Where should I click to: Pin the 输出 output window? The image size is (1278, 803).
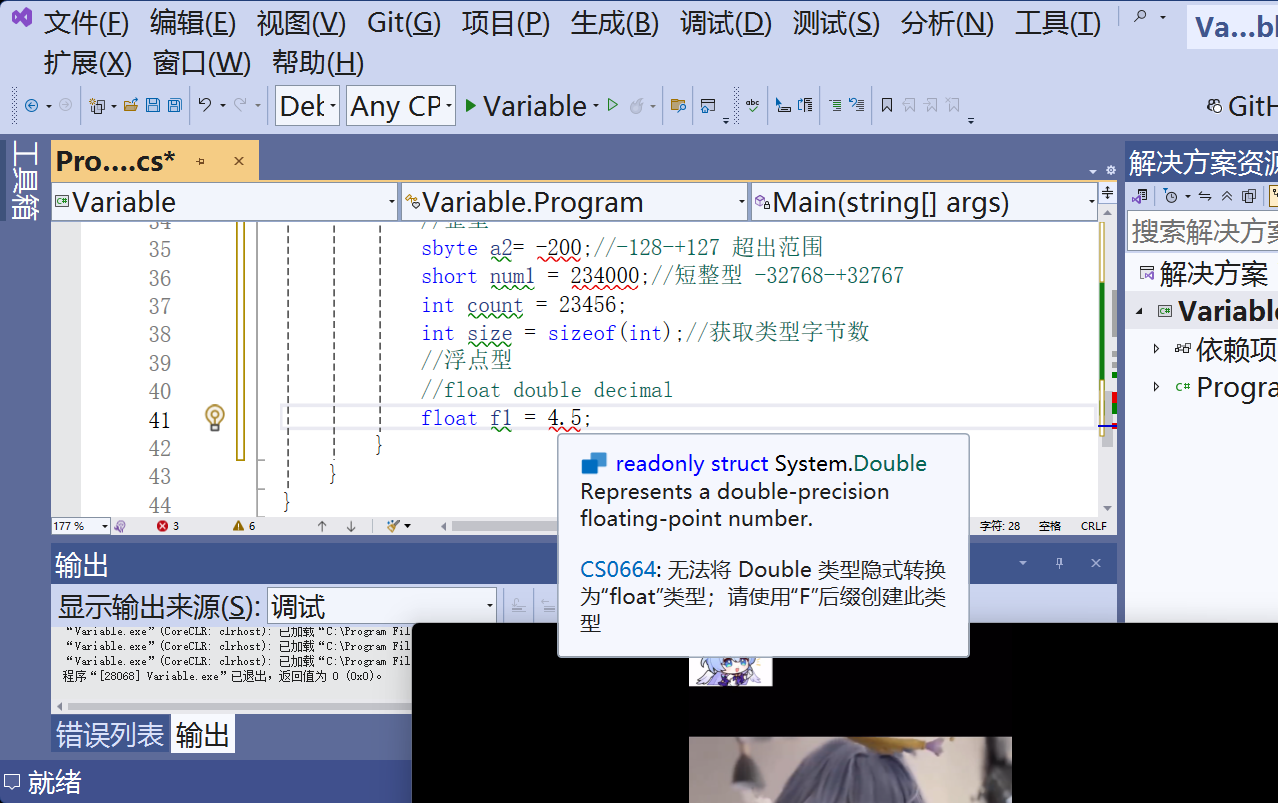tap(1059, 563)
